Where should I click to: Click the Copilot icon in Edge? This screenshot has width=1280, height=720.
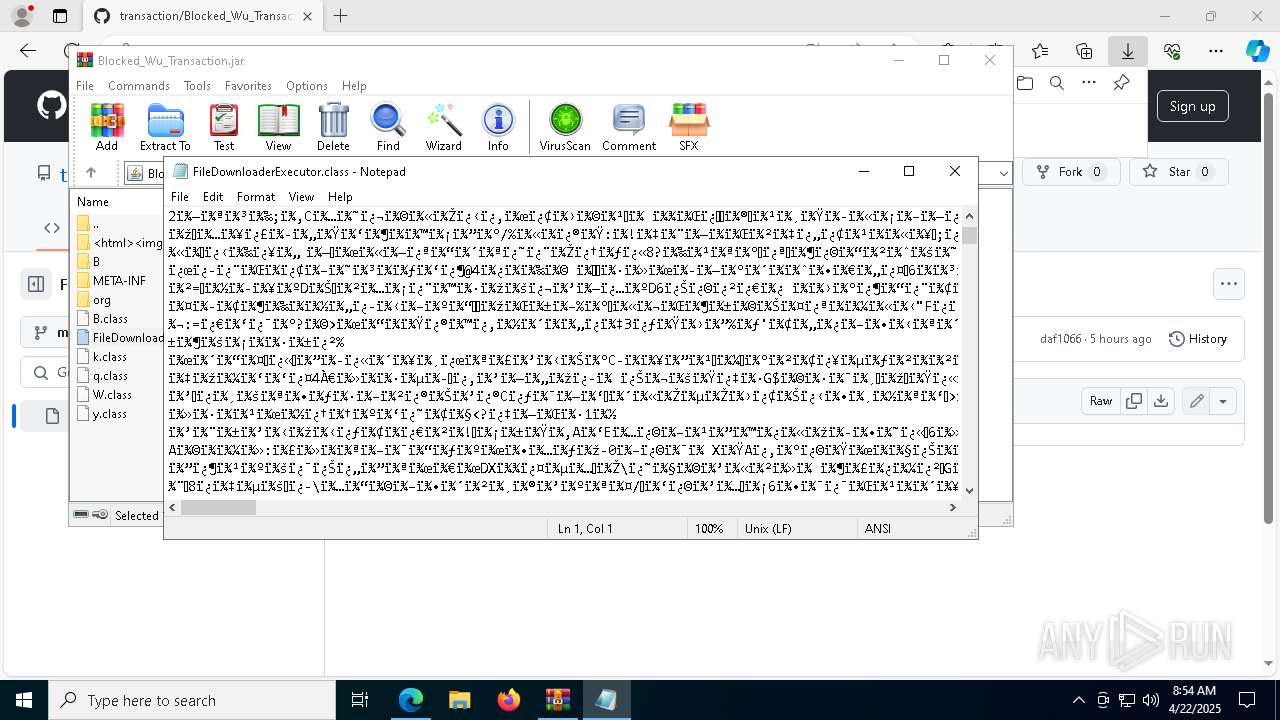pos(1257,51)
